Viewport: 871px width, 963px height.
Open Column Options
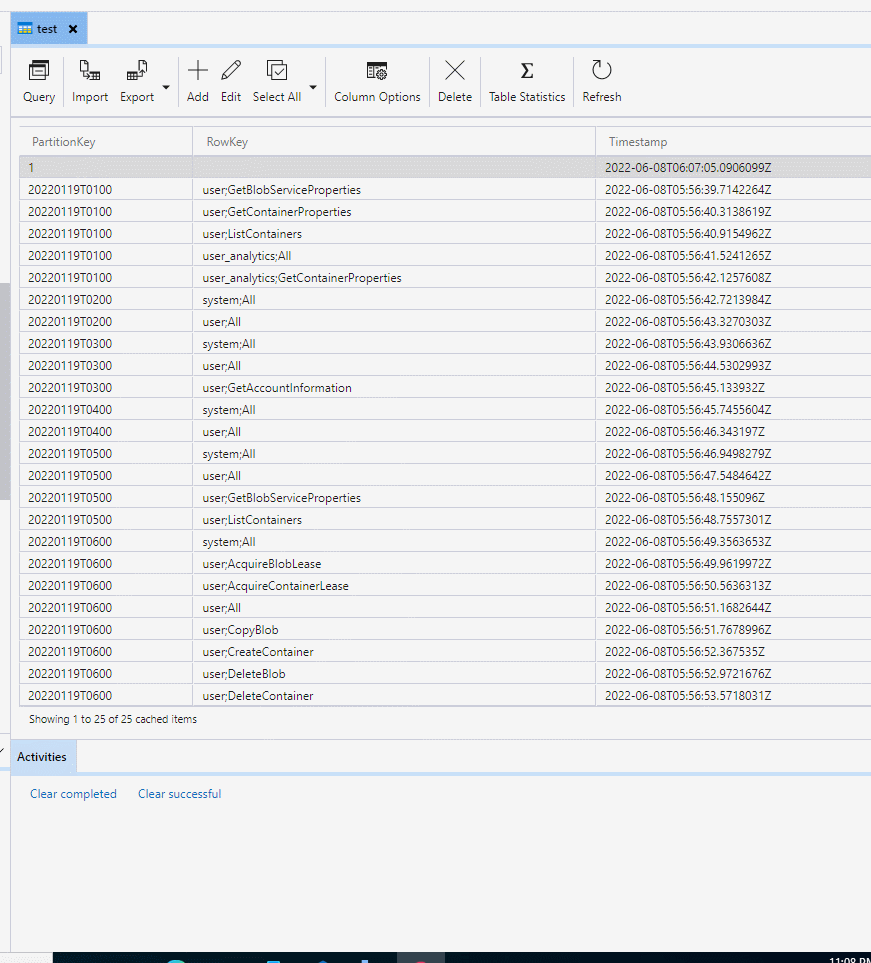click(377, 82)
